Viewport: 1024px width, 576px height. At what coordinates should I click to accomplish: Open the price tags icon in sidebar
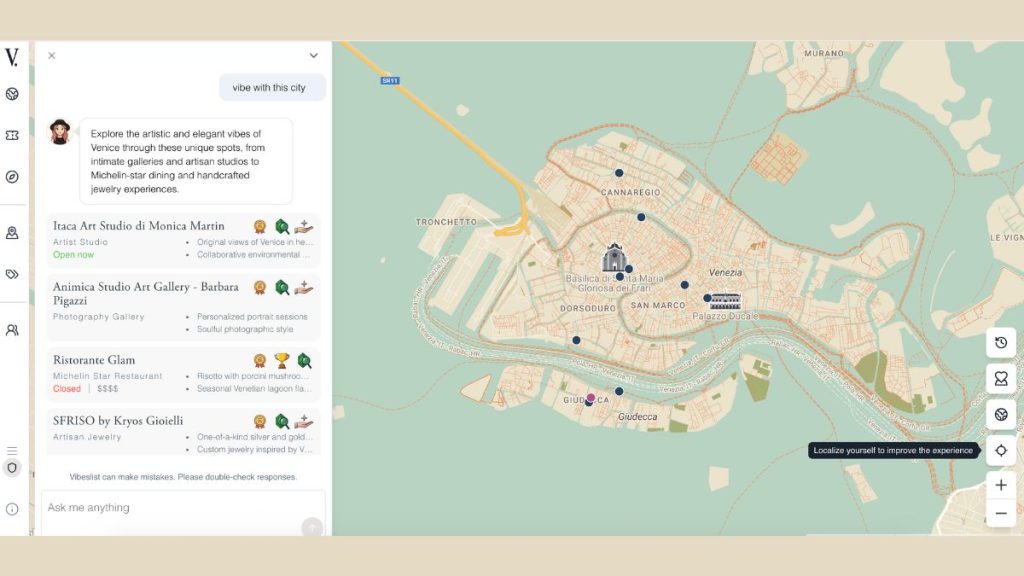pos(12,274)
